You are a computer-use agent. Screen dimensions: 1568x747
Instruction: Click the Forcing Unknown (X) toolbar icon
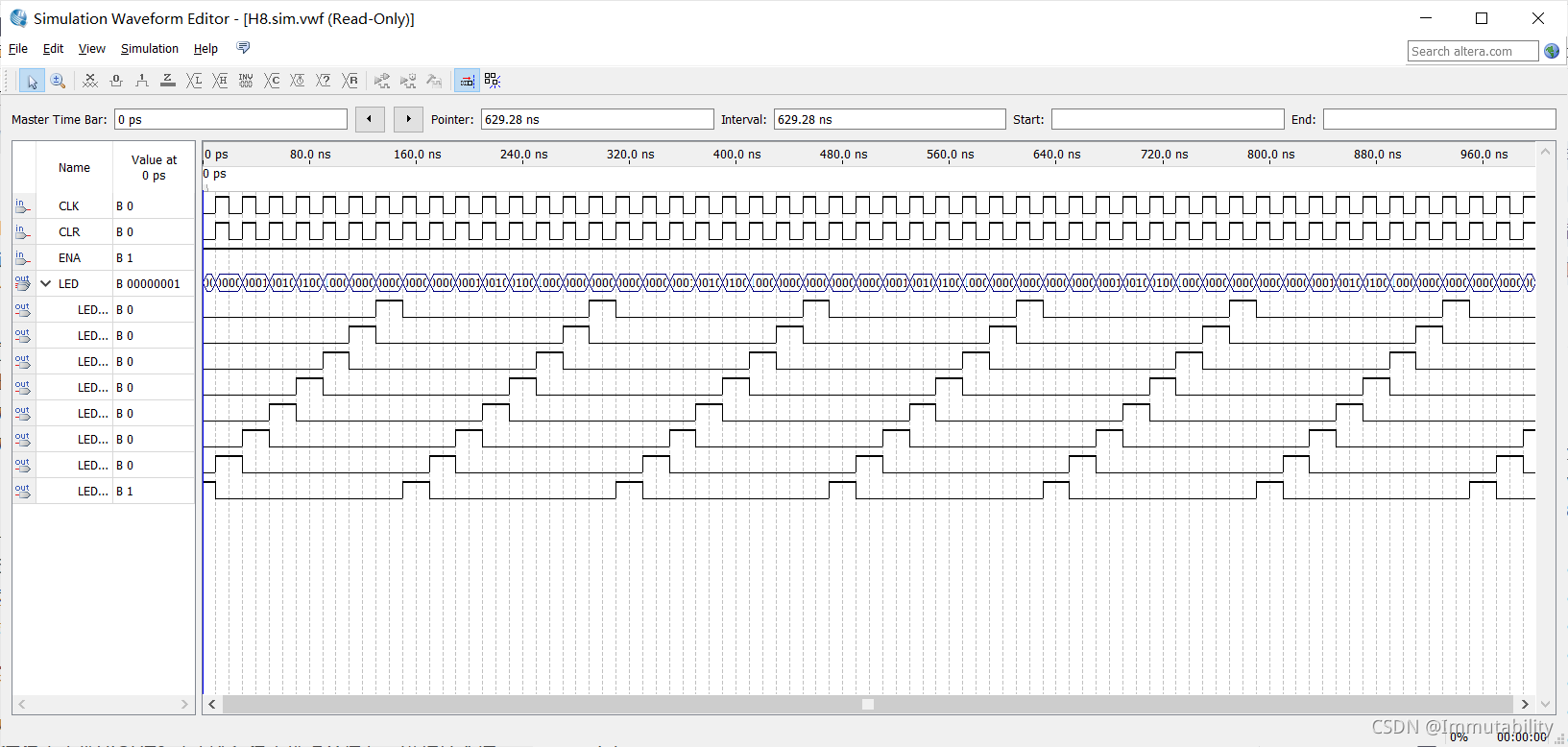point(90,82)
